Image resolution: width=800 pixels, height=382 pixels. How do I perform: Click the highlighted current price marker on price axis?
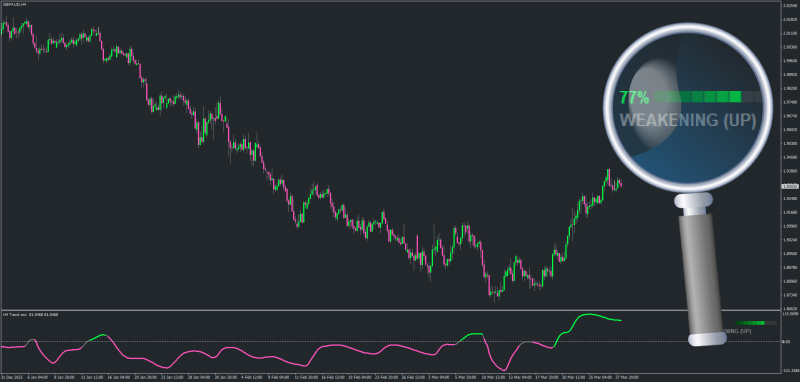(789, 187)
